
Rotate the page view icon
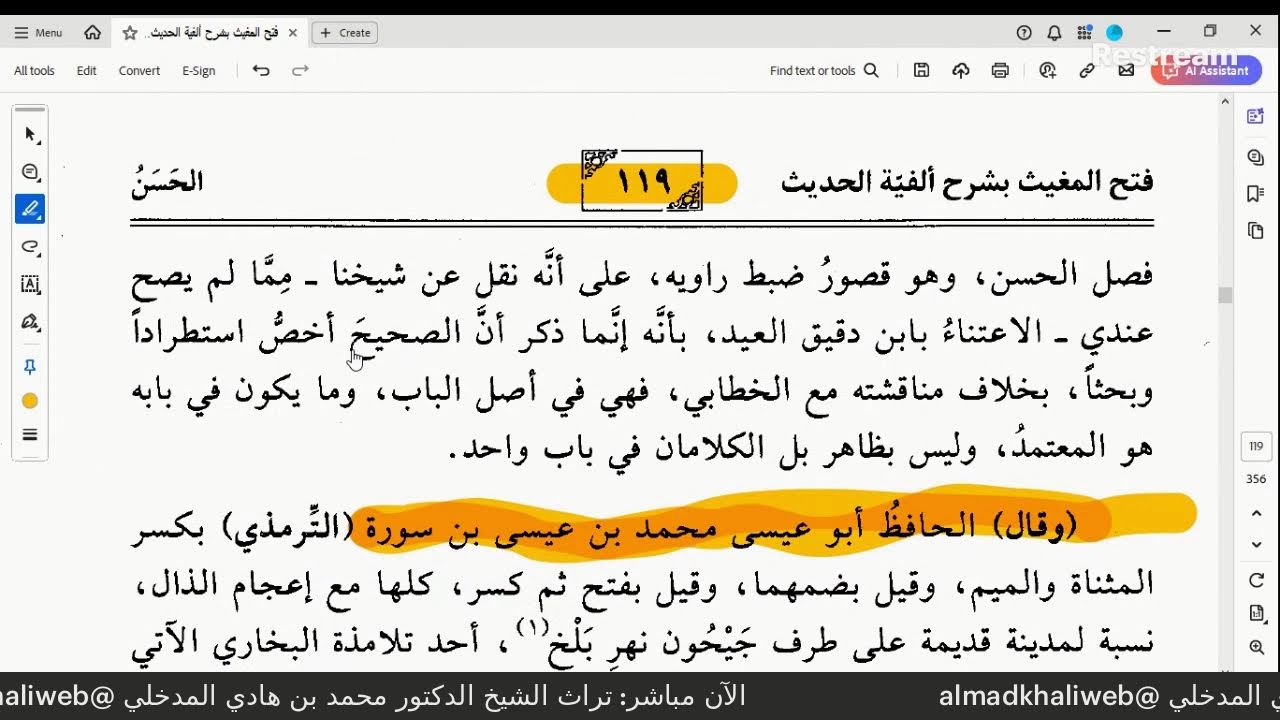[x=1257, y=580]
